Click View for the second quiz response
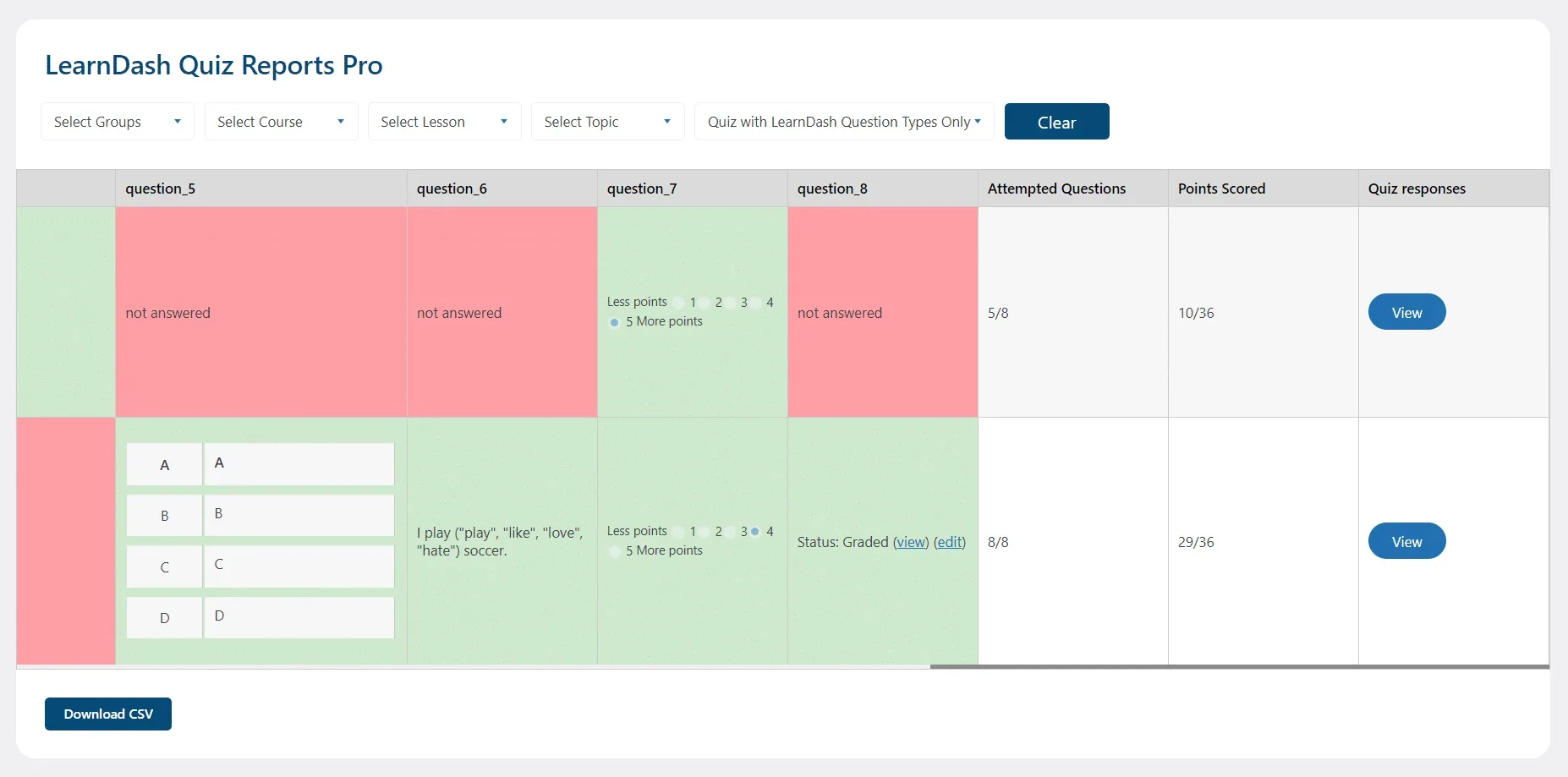1568x777 pixels. point(1406,540)
